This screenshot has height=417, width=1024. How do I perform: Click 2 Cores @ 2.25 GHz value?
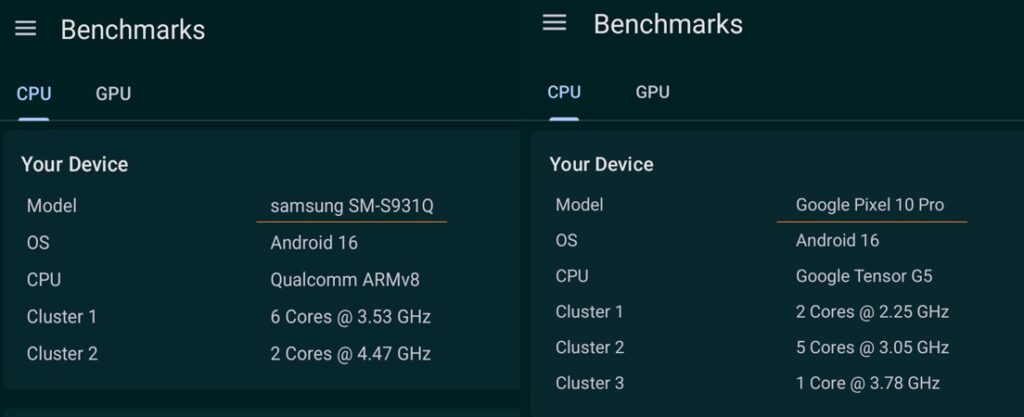point(872,312)
